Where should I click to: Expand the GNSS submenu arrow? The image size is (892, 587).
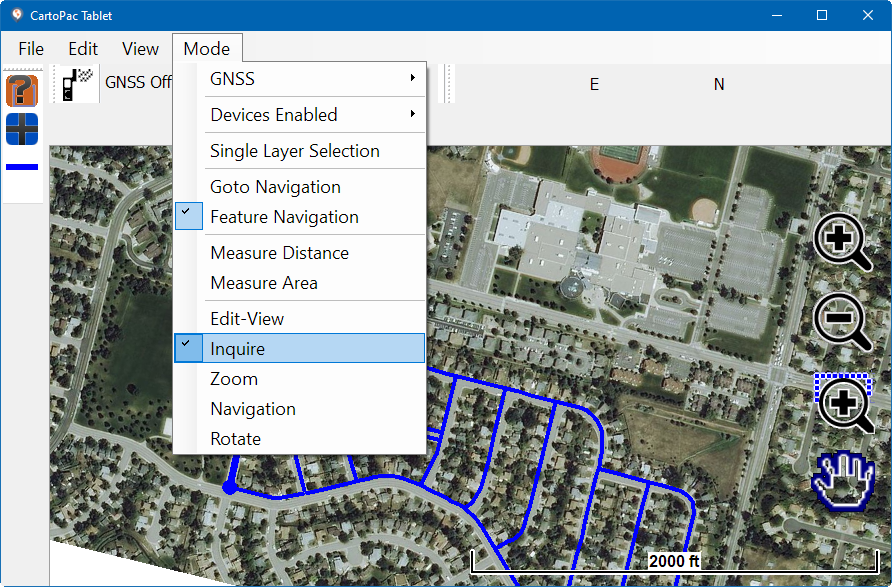[412, 79]
